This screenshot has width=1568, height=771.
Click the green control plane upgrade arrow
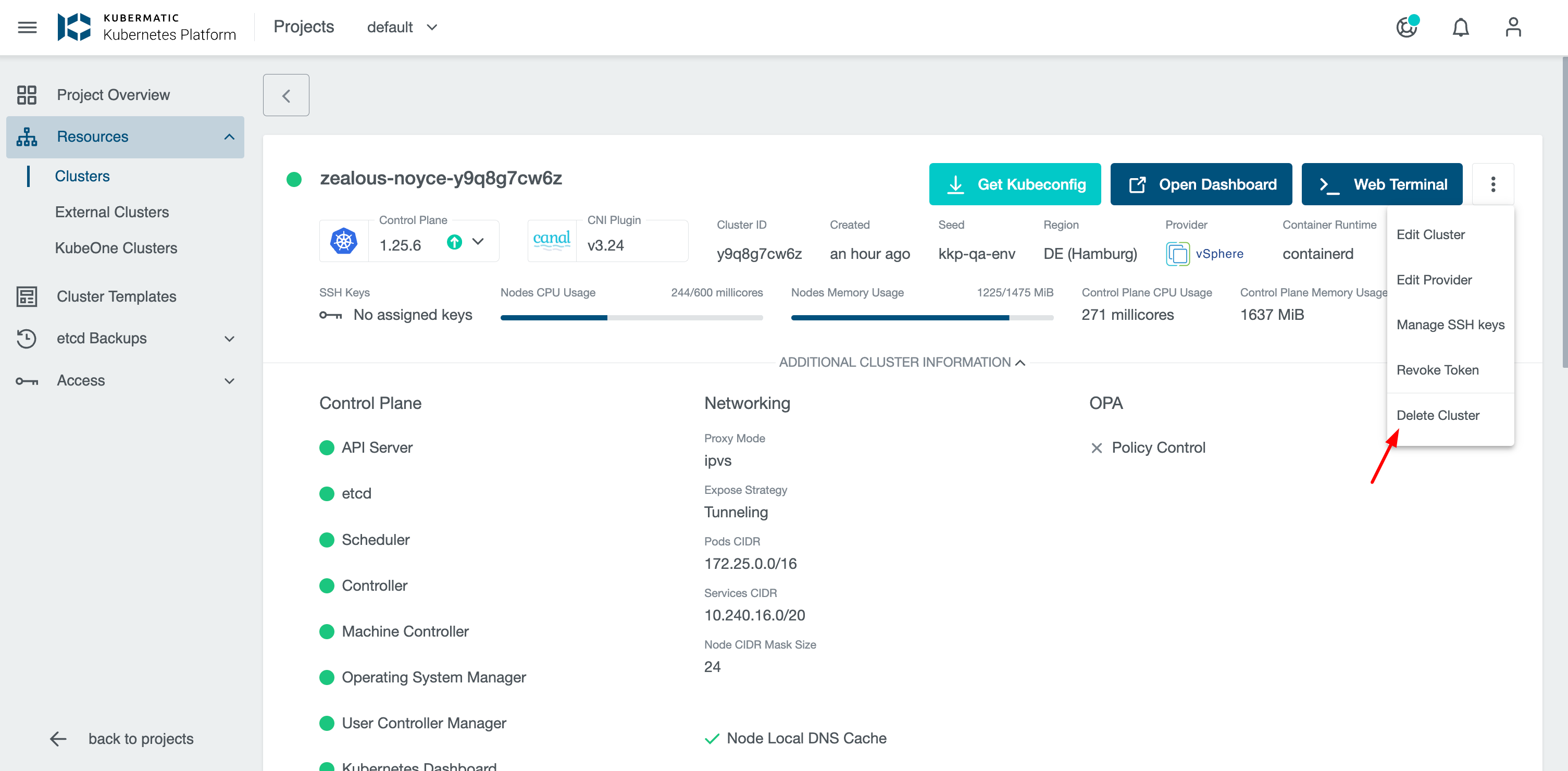(x=454, y=241)
